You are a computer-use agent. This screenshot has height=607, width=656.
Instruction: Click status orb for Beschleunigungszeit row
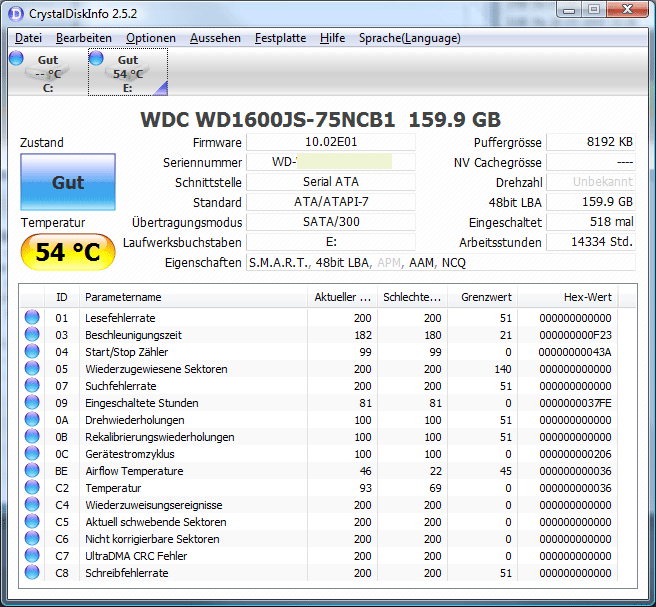point(32,334)
